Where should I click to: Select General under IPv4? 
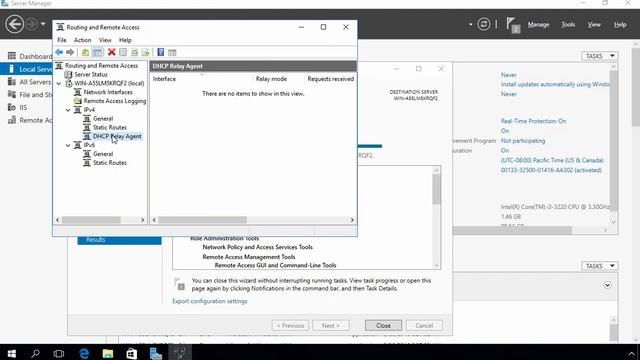103,119
